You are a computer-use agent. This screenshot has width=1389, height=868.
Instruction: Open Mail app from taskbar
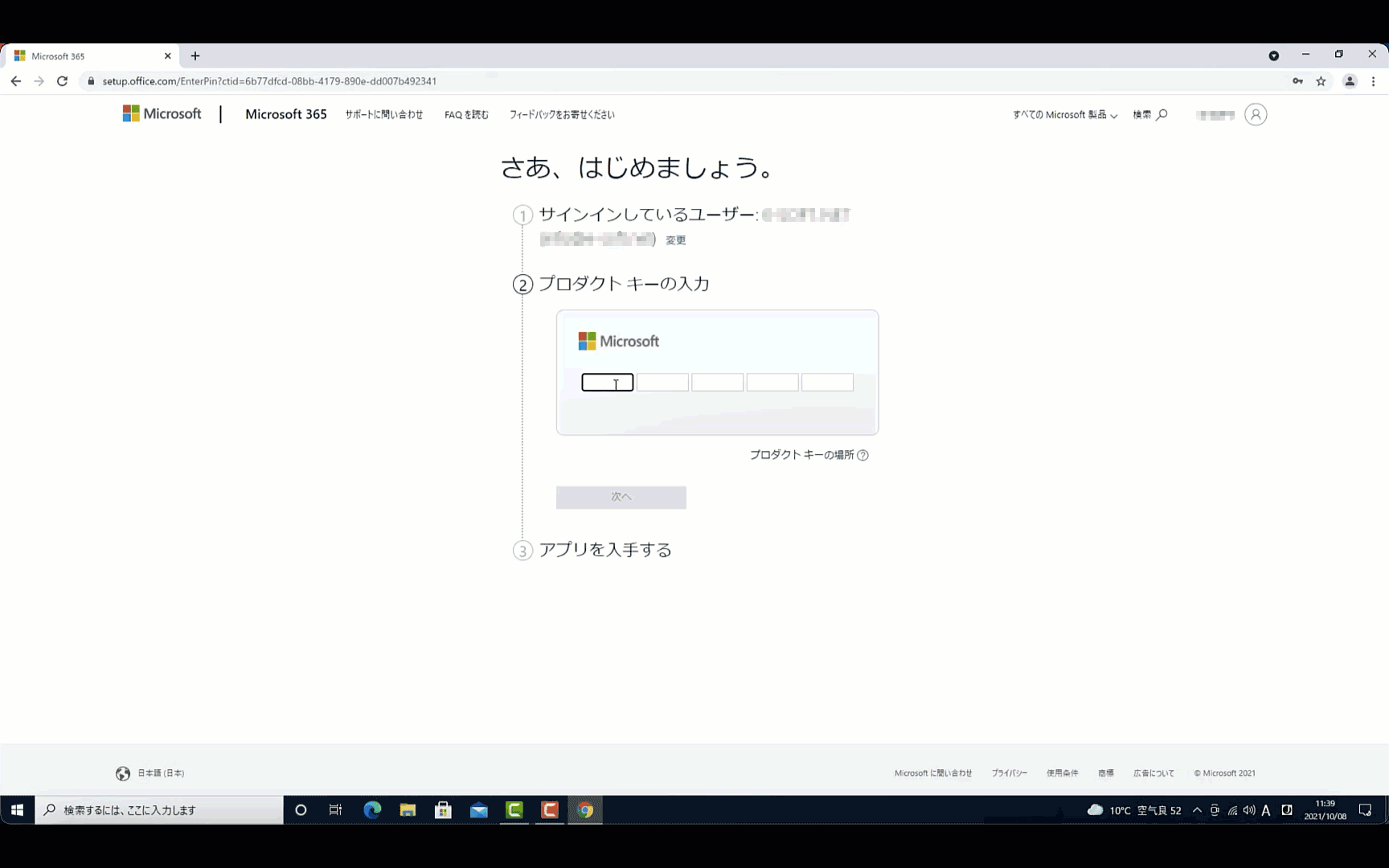(479, 810)
